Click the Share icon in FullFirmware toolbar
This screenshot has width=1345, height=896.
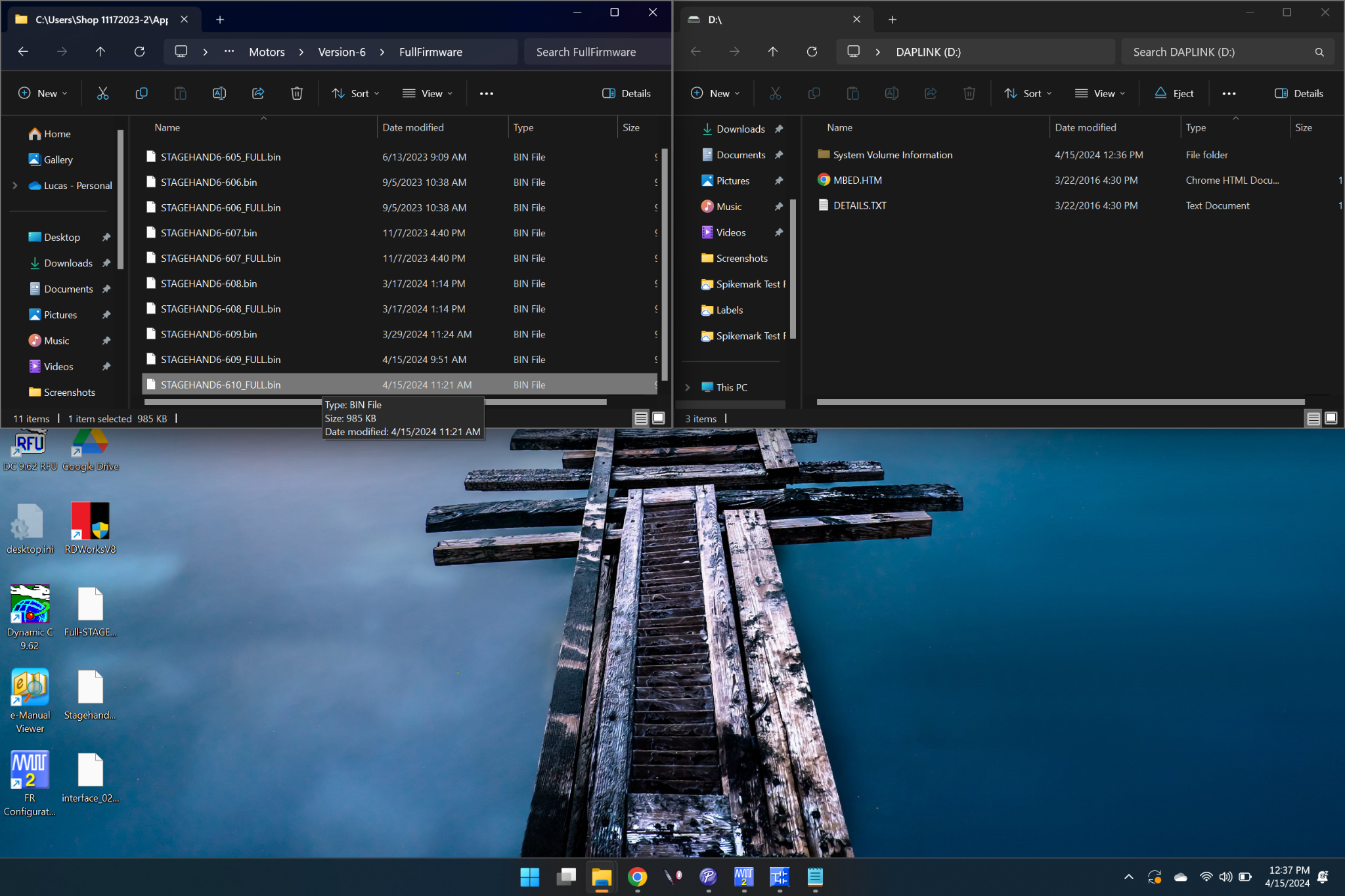258,93
